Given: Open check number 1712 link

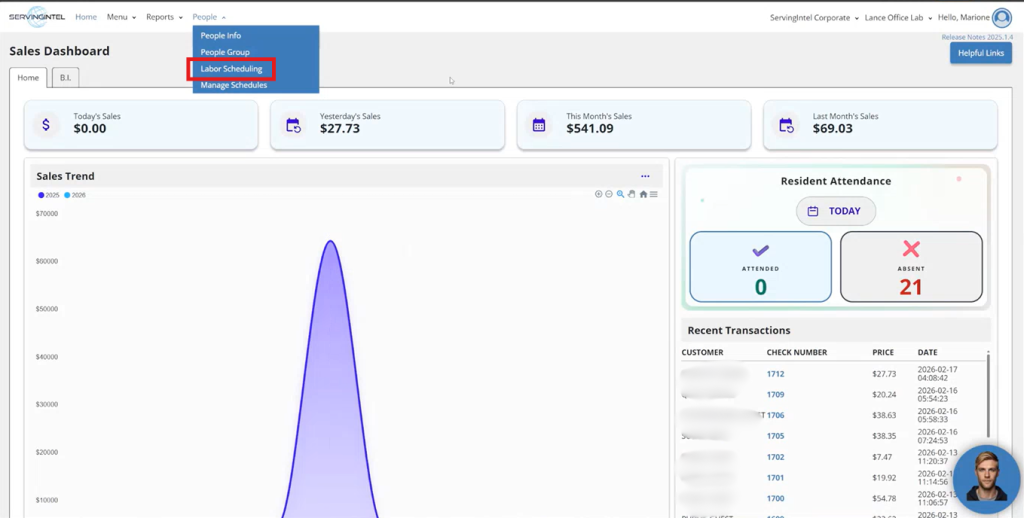Looking at the screenshot, I should [x=775, y=374].
